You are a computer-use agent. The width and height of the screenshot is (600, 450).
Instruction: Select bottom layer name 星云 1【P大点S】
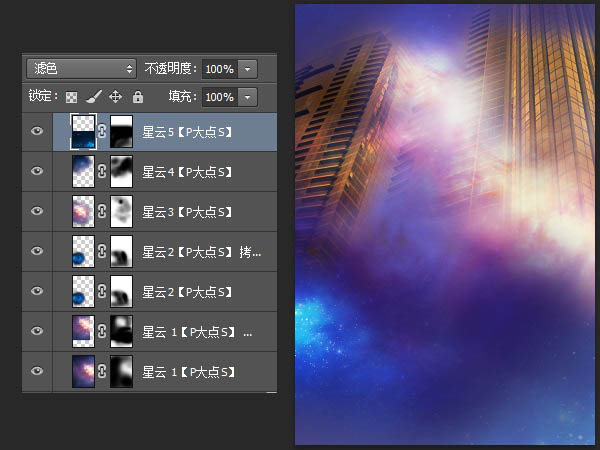(x=189, y=372)
